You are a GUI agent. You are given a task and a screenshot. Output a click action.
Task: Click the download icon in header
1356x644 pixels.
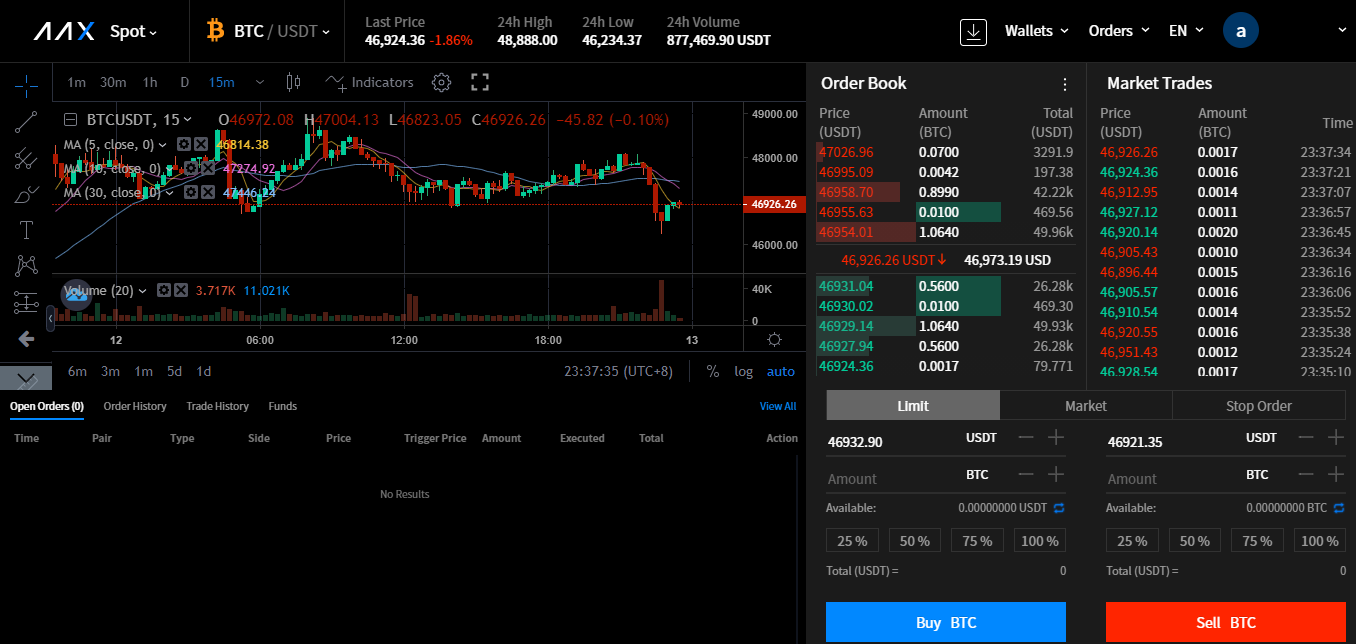[x=973, y=31]
